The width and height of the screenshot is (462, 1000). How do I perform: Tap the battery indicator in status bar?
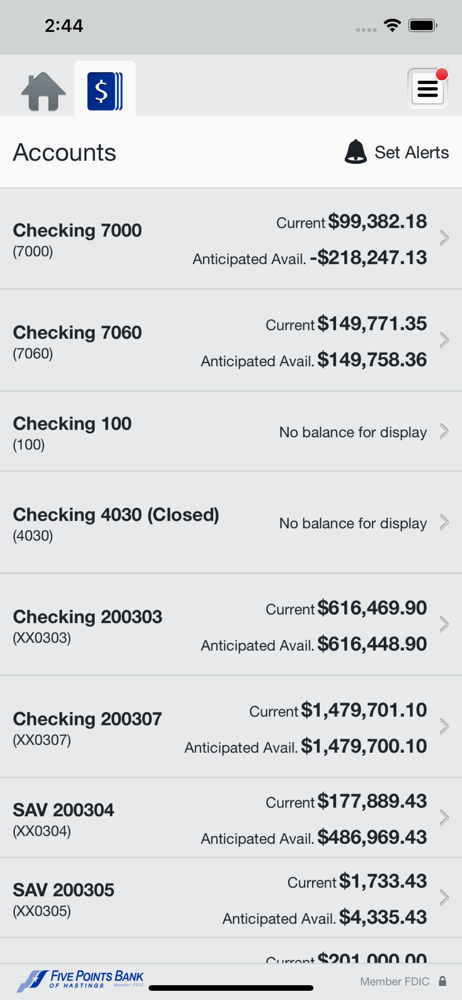click(422, 26)
